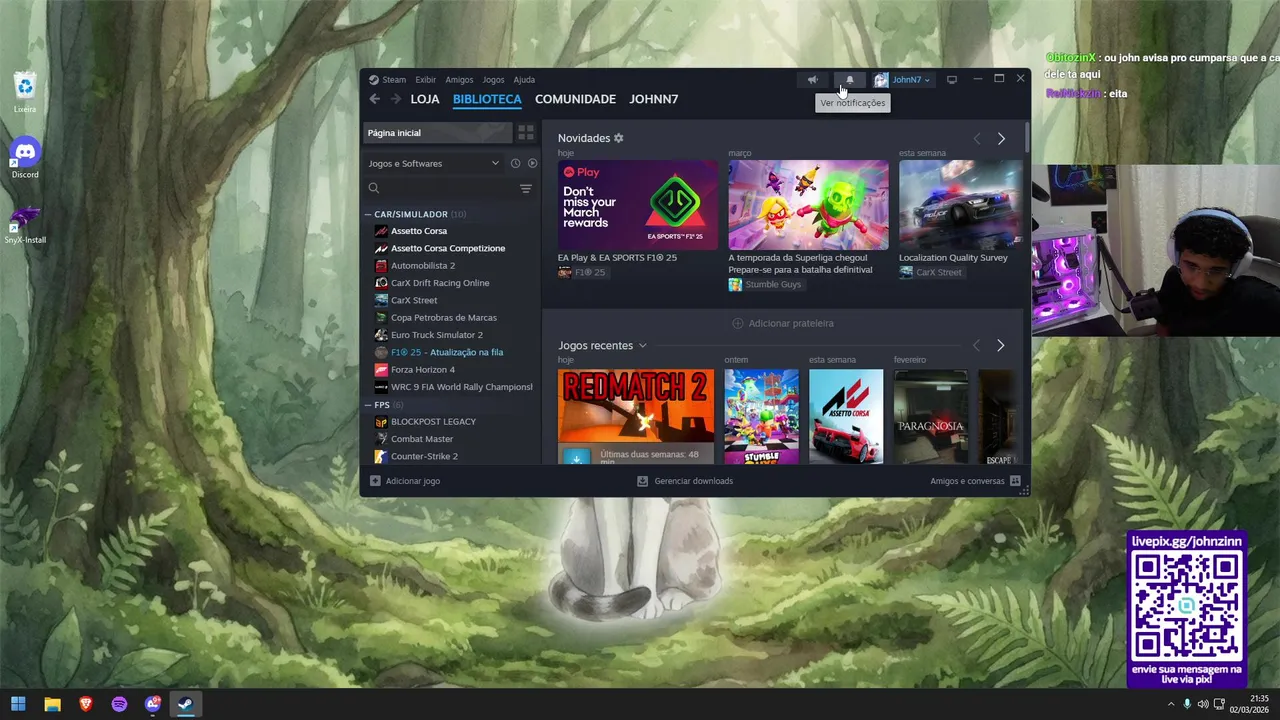This screenshot has width=1280, height=720.
Task: Open the Jogos menu
Action: (493, 80)
